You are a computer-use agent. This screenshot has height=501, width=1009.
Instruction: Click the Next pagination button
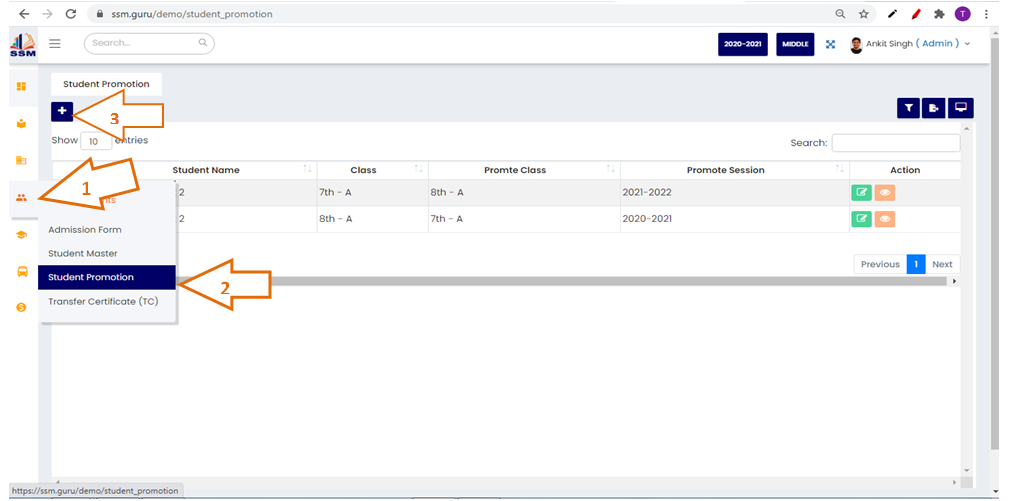942,264
